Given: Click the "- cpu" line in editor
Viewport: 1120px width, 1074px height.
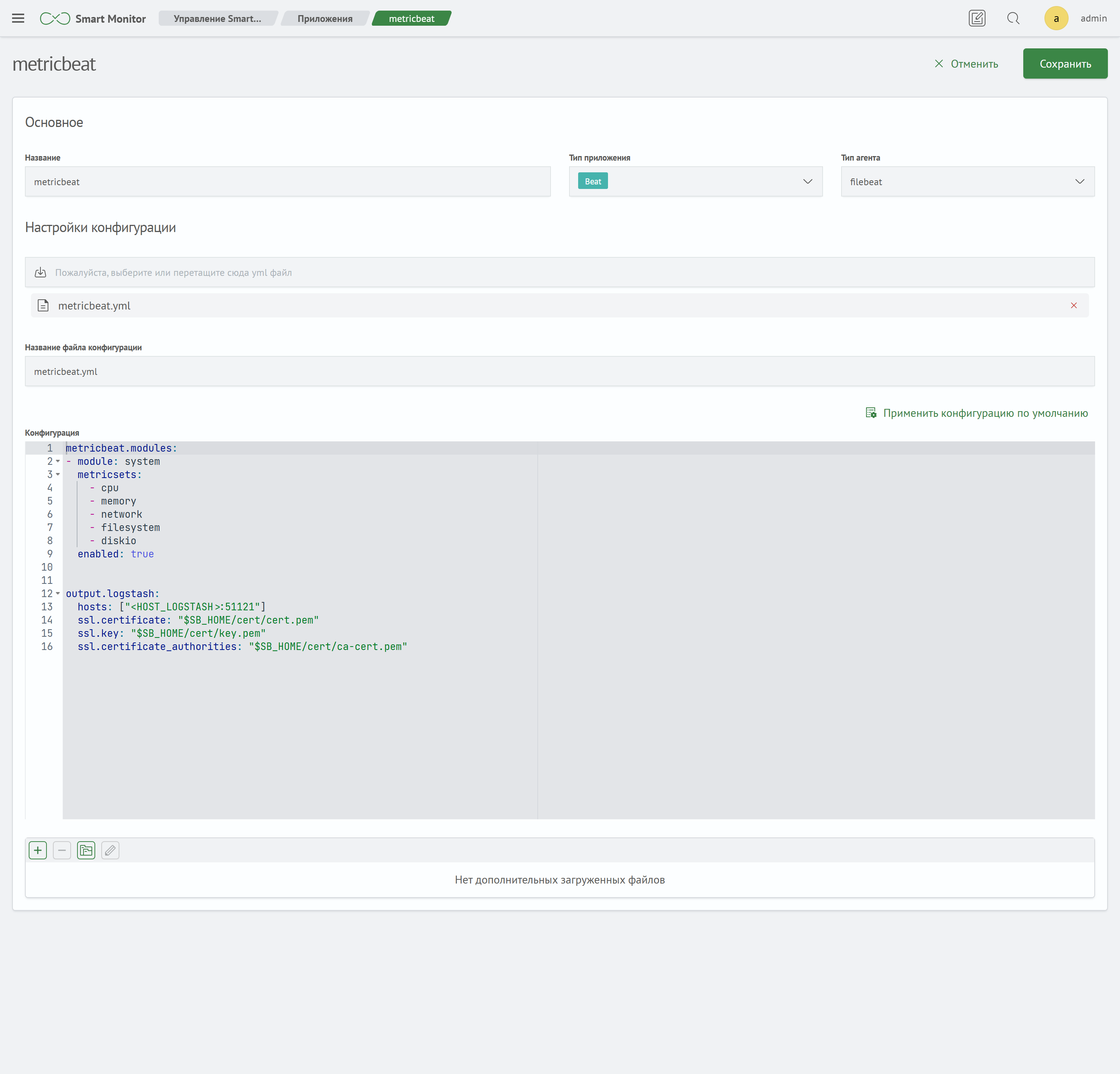Looking at the screenshot, I should click(x=104, y=487).
